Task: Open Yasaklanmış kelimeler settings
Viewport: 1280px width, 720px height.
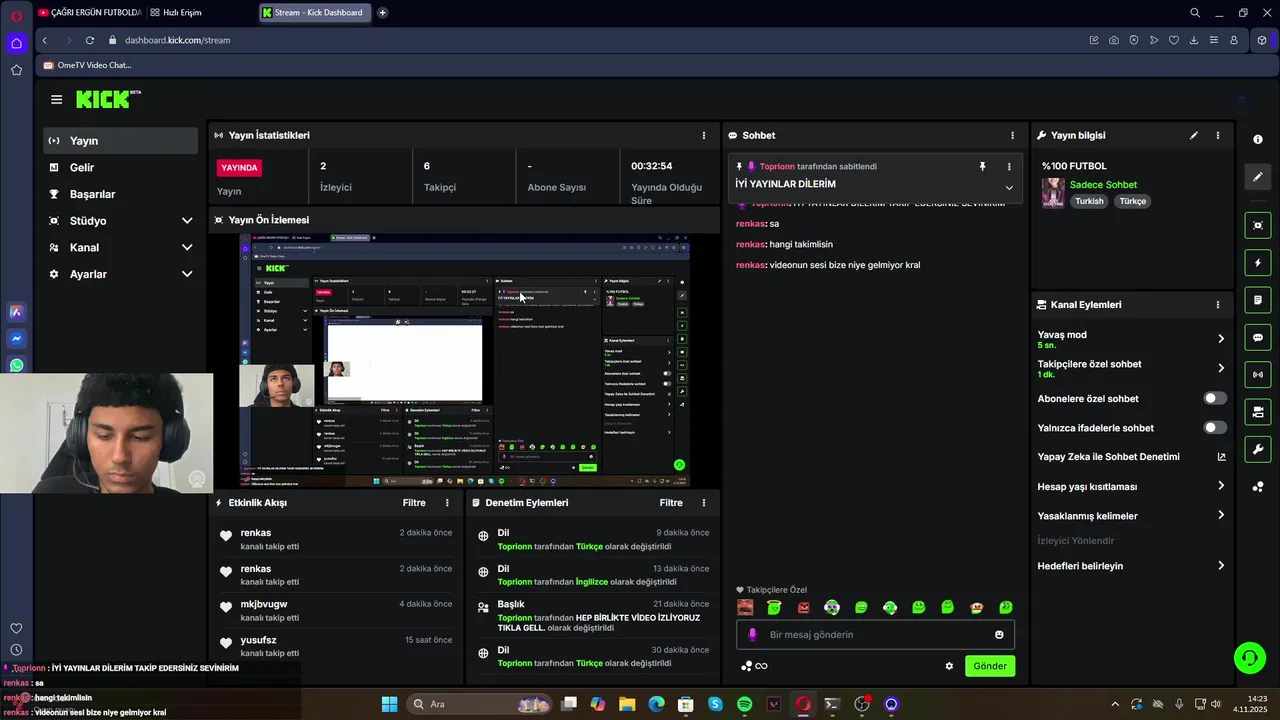Action: [x=1131, y=516]
